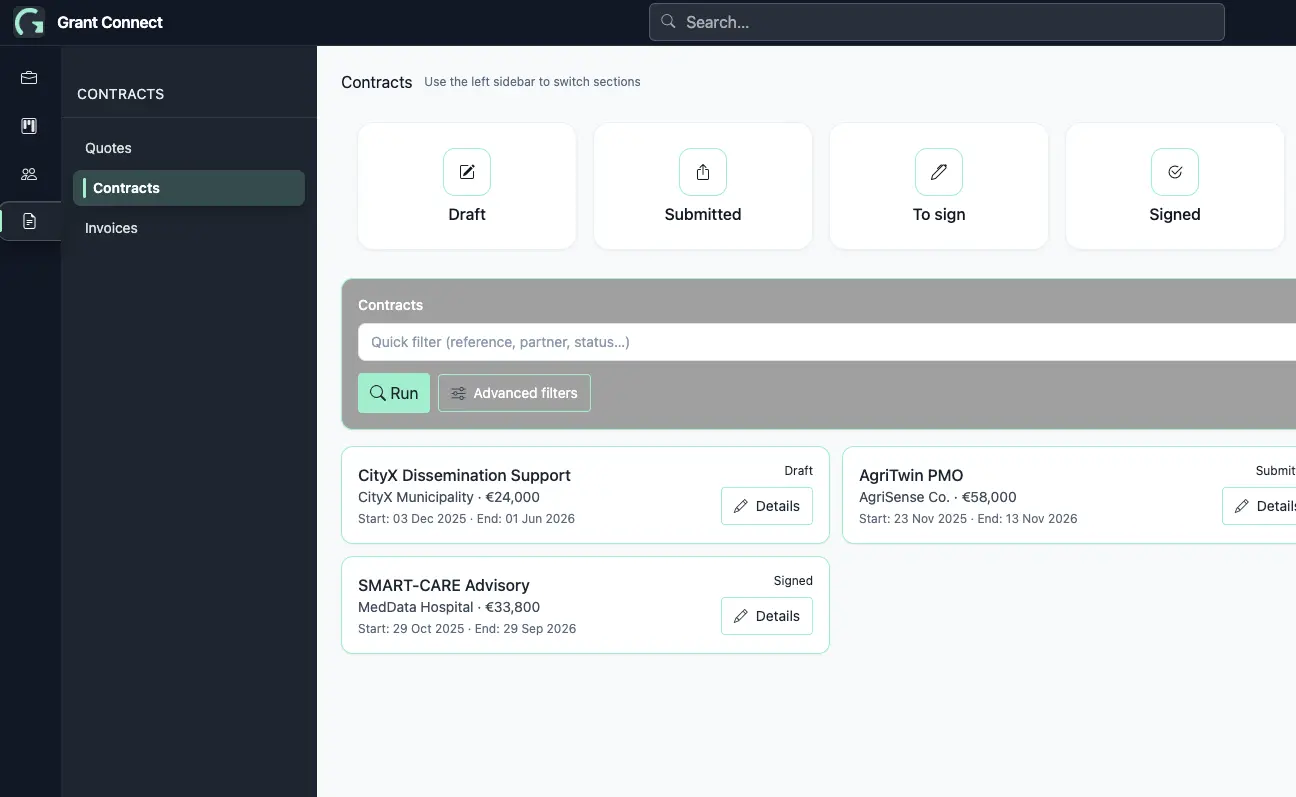
Task: Open the briefcase section in the sidebar
Action: pos(29,77)
